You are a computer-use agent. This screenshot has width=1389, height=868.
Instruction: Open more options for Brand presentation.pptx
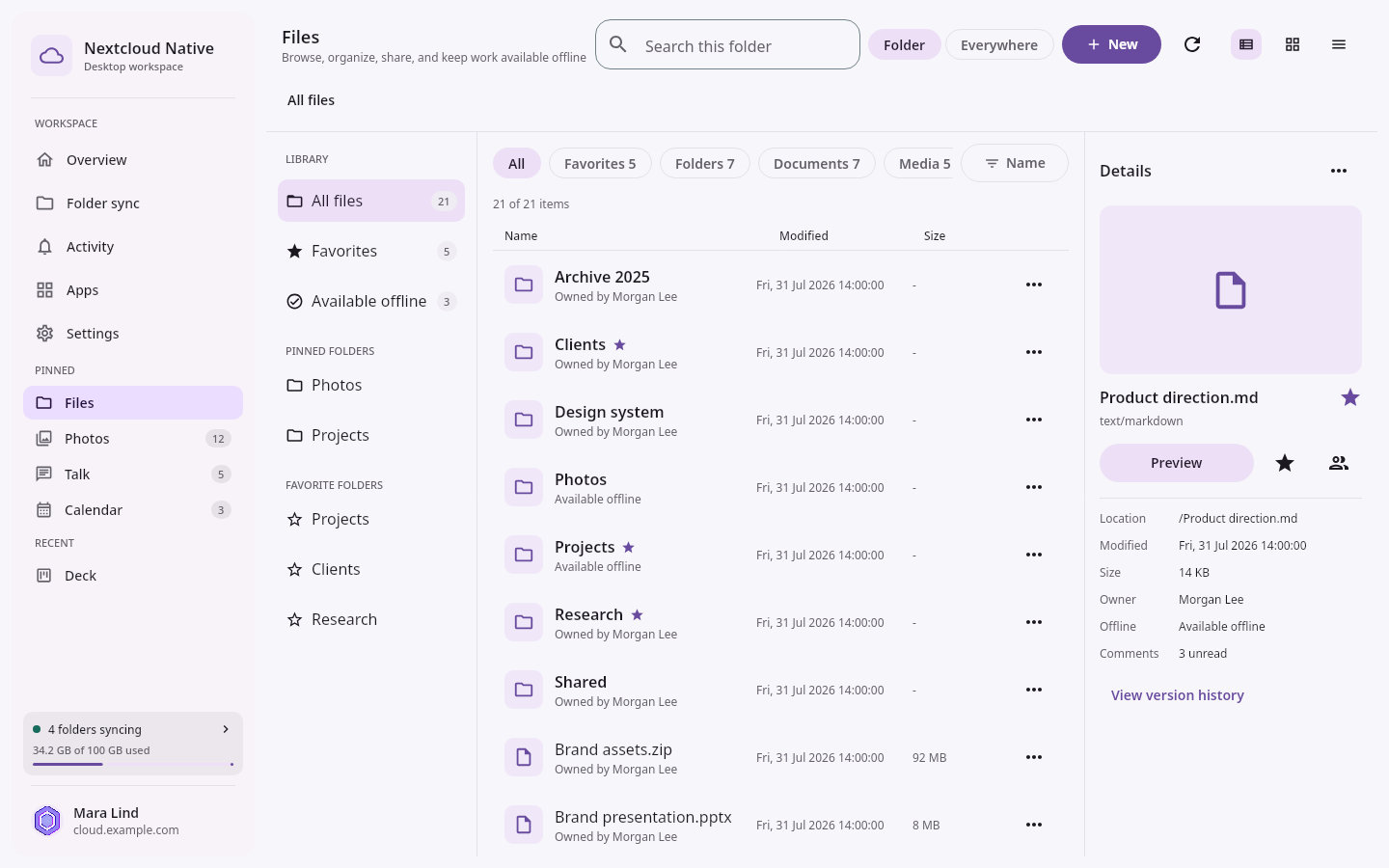(1034, 825)
